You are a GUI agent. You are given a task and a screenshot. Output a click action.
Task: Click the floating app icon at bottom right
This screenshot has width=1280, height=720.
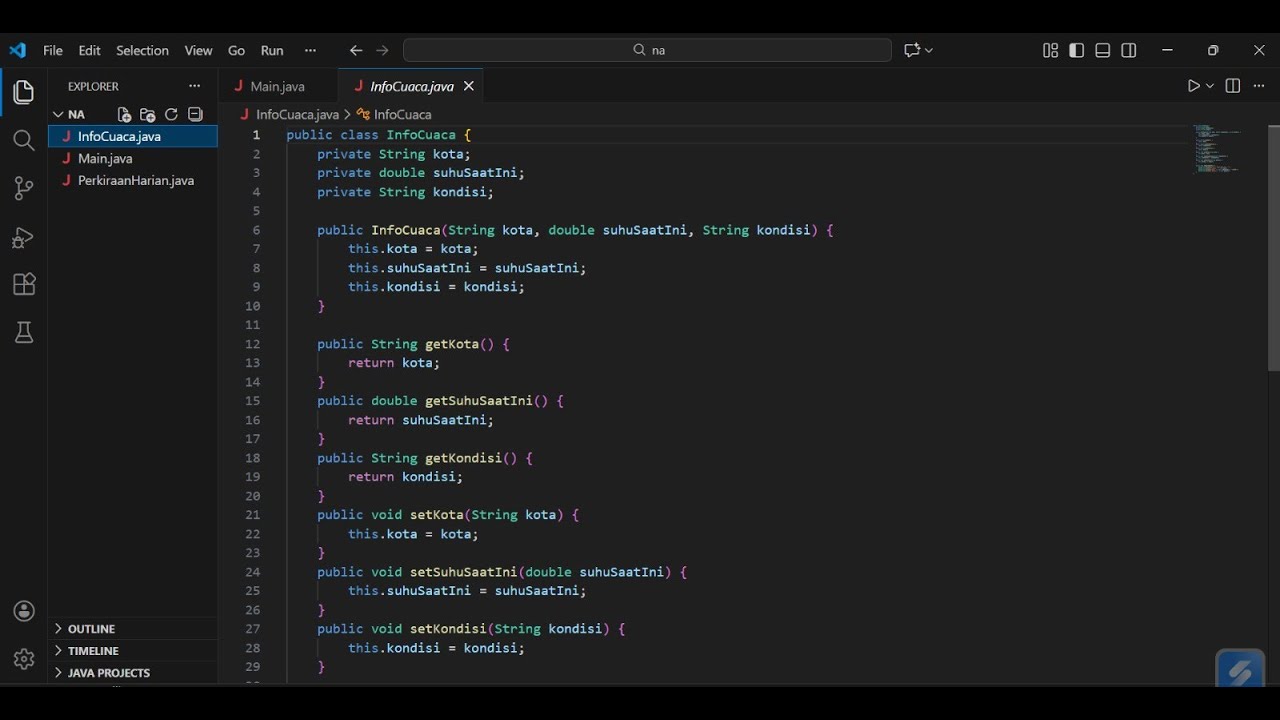coord(1240,669)
